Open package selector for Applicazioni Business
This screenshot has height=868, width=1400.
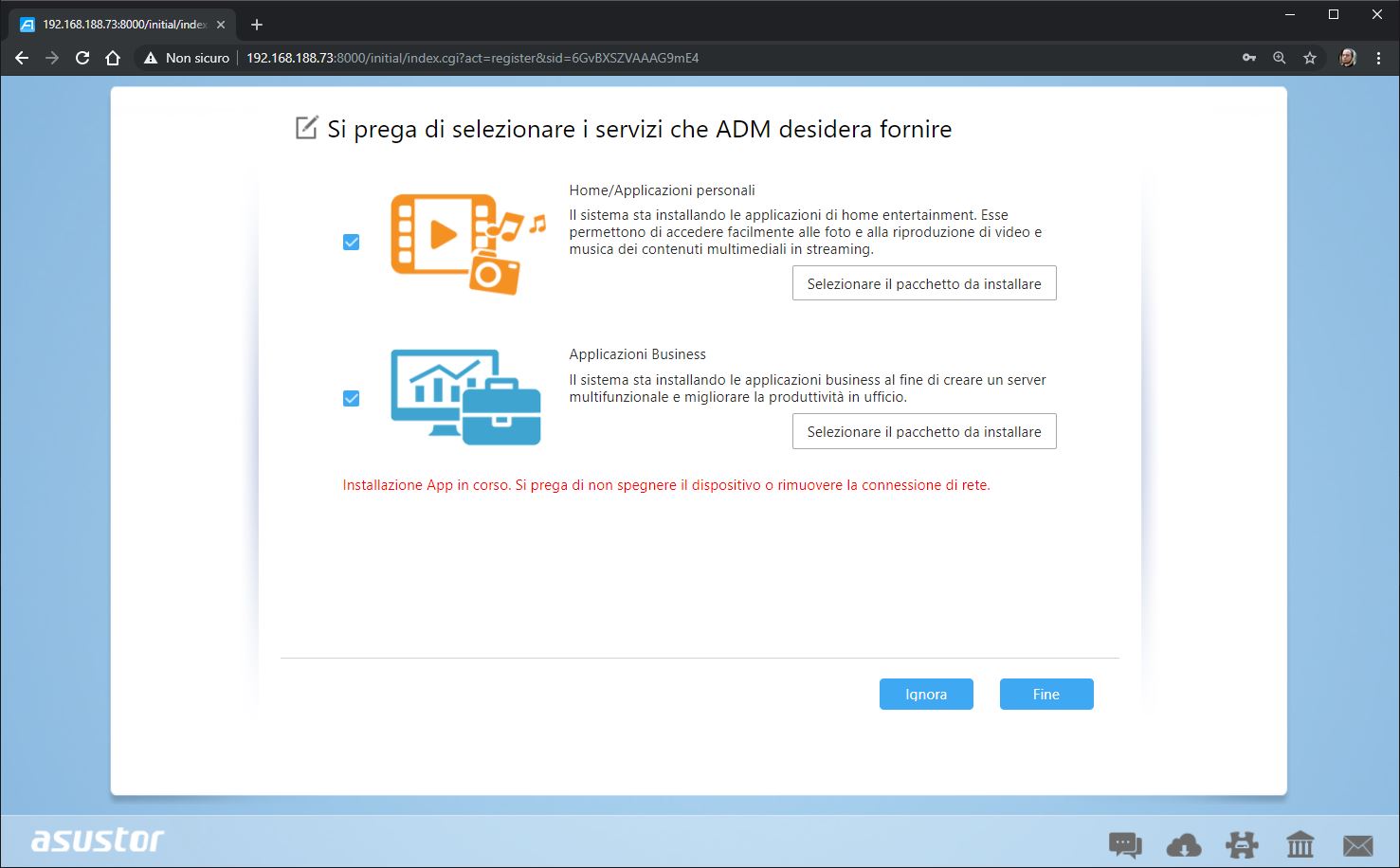click(x=923, y=432)
